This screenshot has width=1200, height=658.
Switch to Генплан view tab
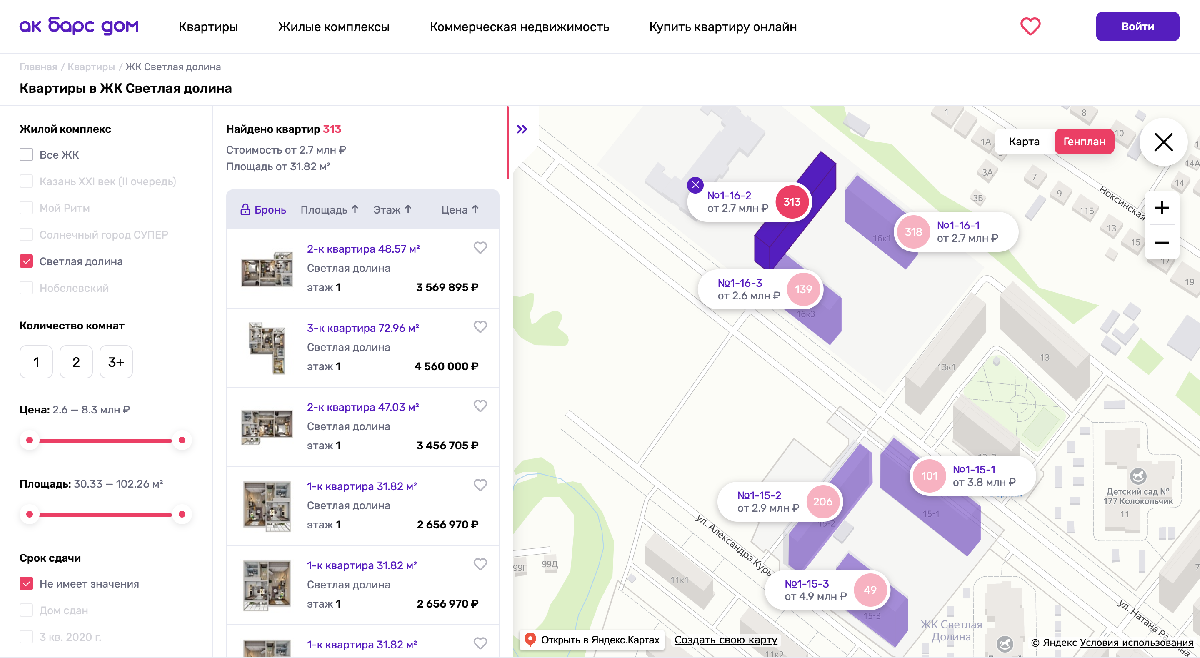click(1085, 141)
